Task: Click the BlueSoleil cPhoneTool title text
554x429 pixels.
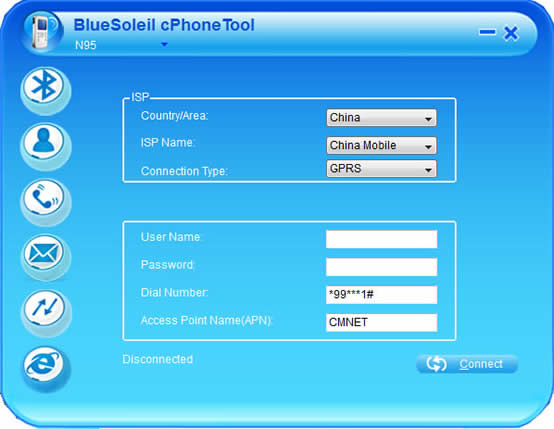Action: coord(164,25)
